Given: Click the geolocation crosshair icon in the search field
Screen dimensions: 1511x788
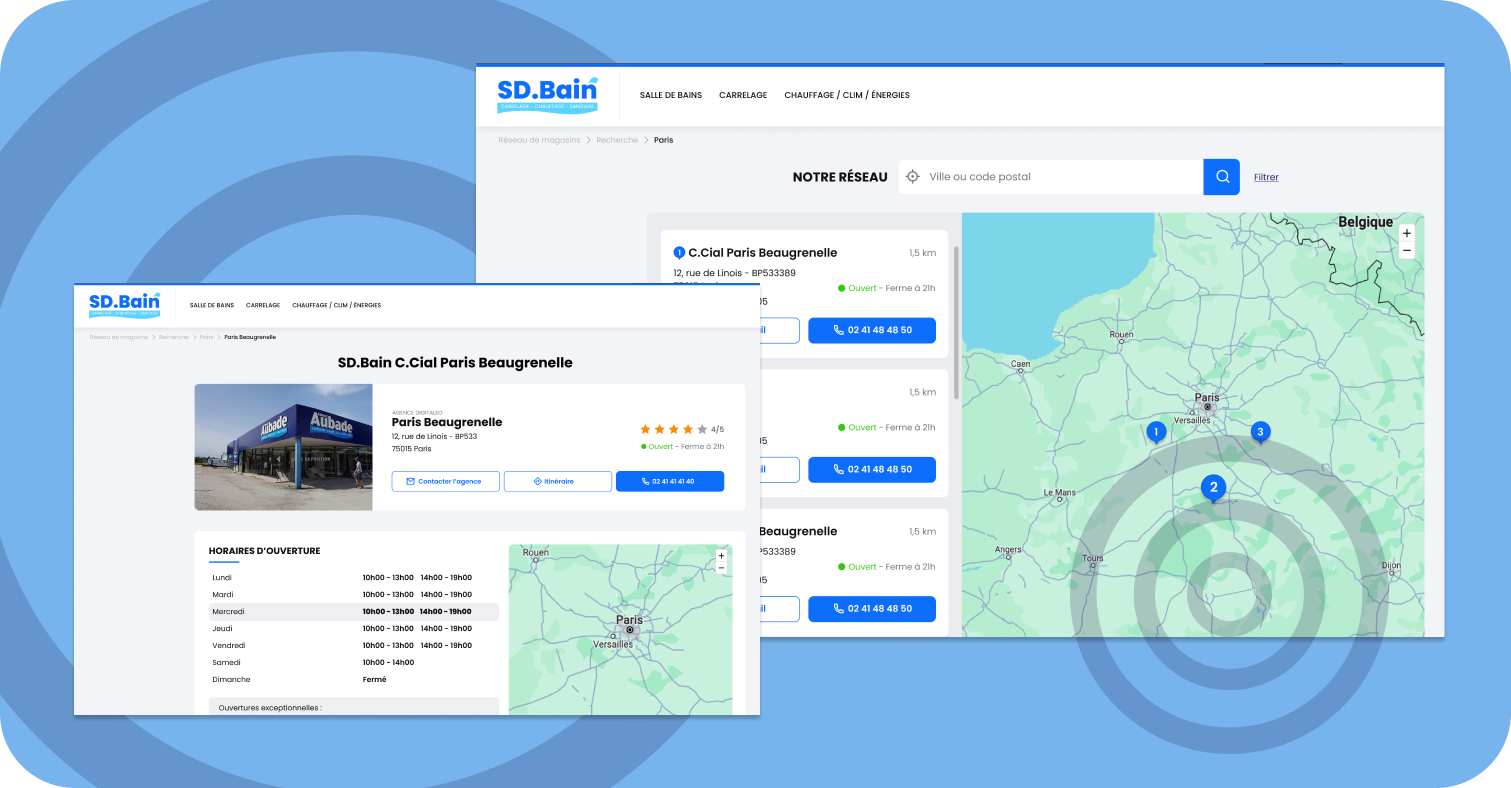Looking at the screenshot, I should point(912,177).
